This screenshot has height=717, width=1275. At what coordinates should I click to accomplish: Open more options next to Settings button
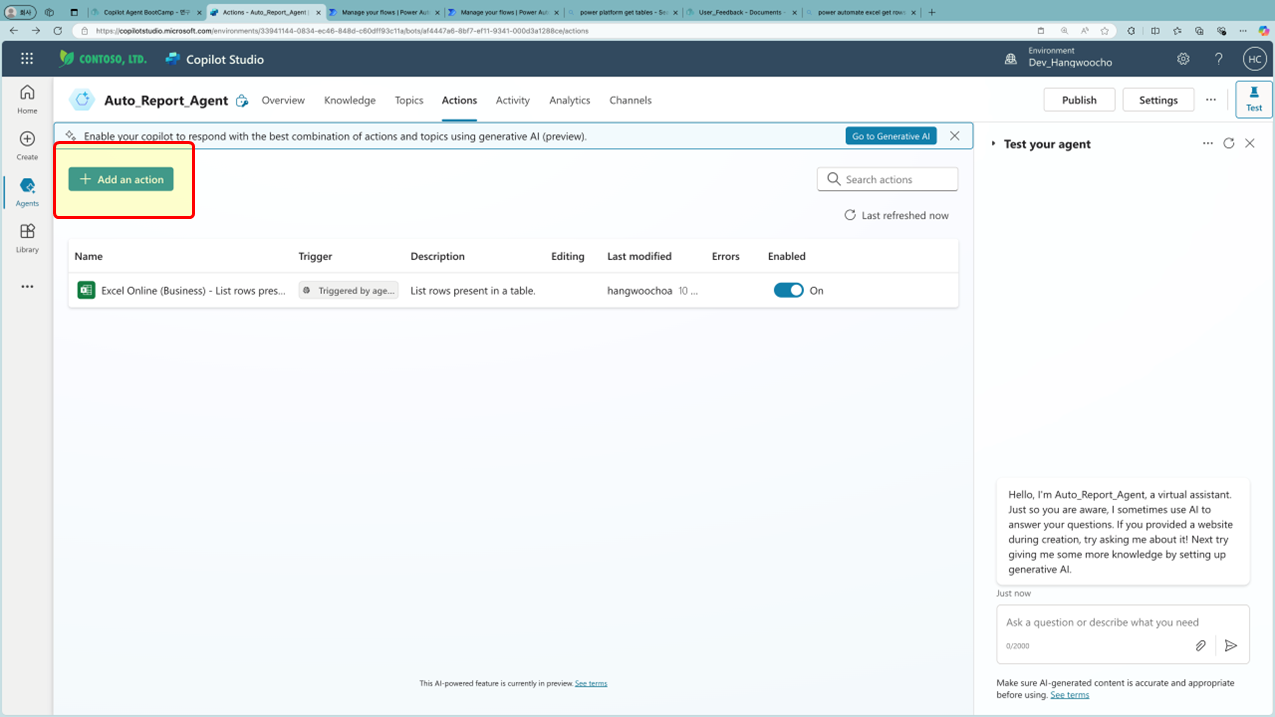[1211, 100]
